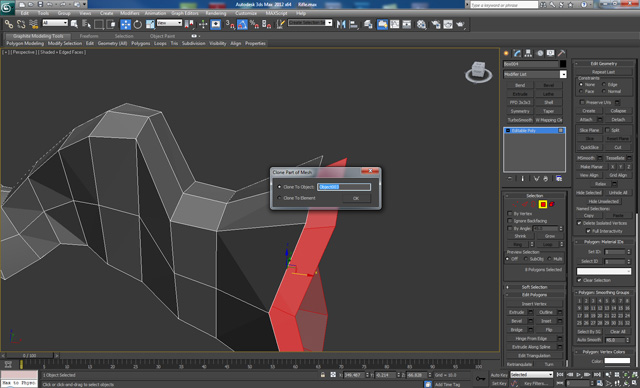Viewport: 640px width, 388px height.
Task: Open the Create Selection Set dropdown
Action: (310, 23)
